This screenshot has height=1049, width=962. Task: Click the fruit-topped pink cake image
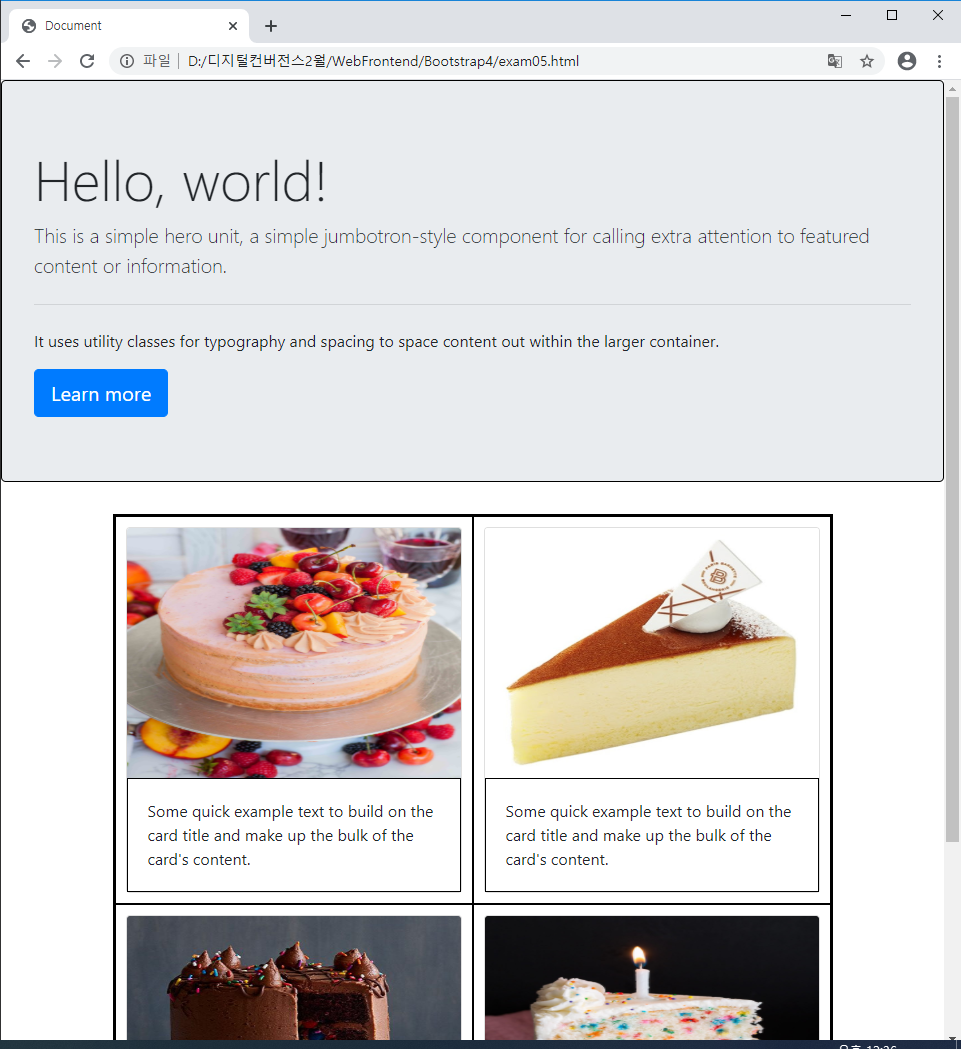click(294, 652)
